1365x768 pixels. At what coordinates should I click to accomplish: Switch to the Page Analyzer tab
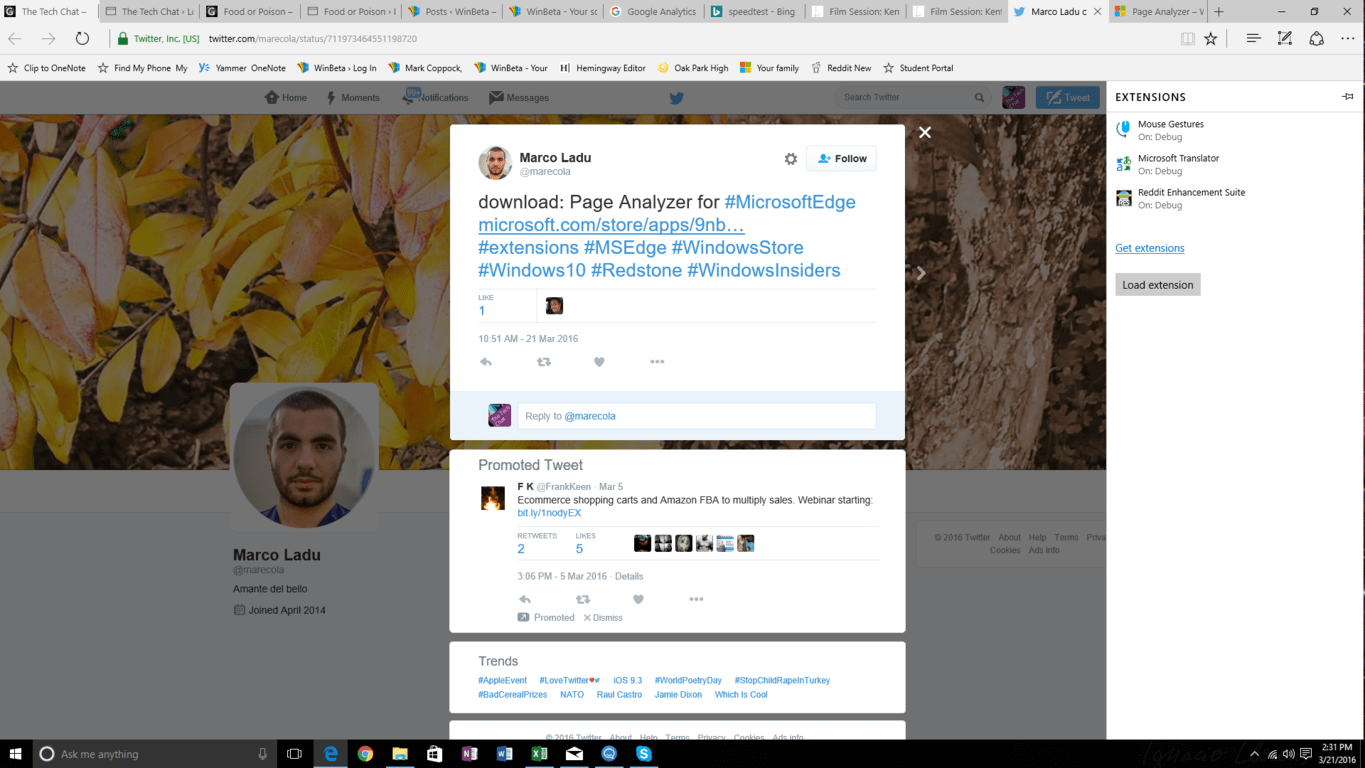click(x=1157, y=12)
